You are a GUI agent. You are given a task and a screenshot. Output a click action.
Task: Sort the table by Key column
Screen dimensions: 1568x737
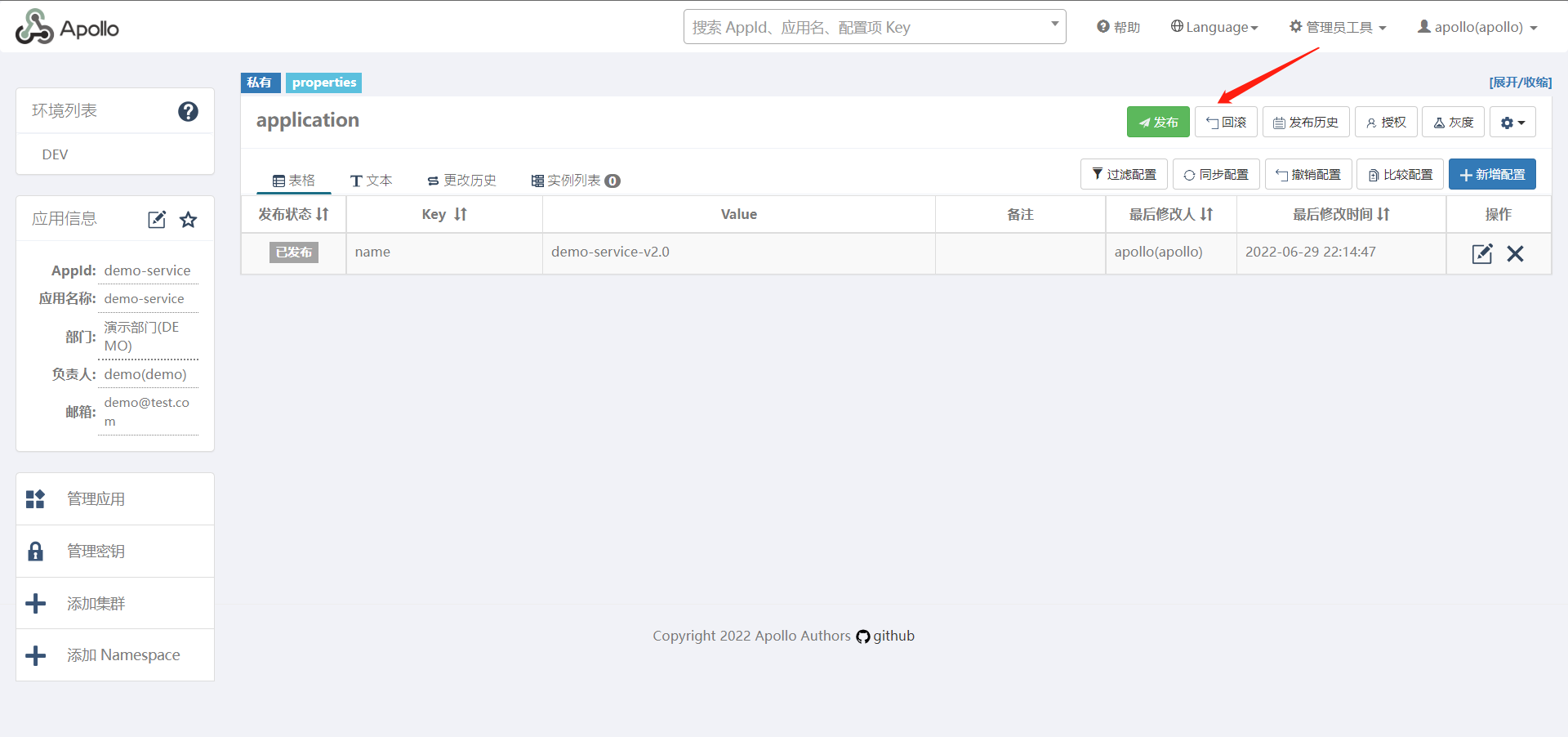click(461, 214)
